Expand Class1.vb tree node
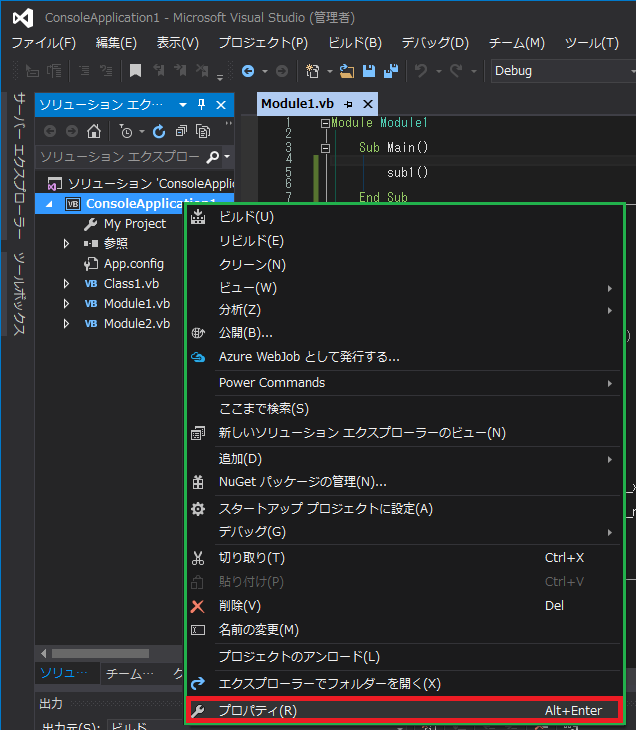The width and height of the screenshot is (636, 730). 67,284
